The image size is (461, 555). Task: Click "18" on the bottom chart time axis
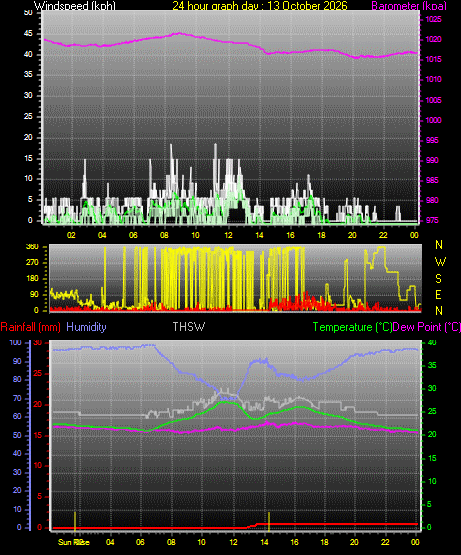coord(324,542)
